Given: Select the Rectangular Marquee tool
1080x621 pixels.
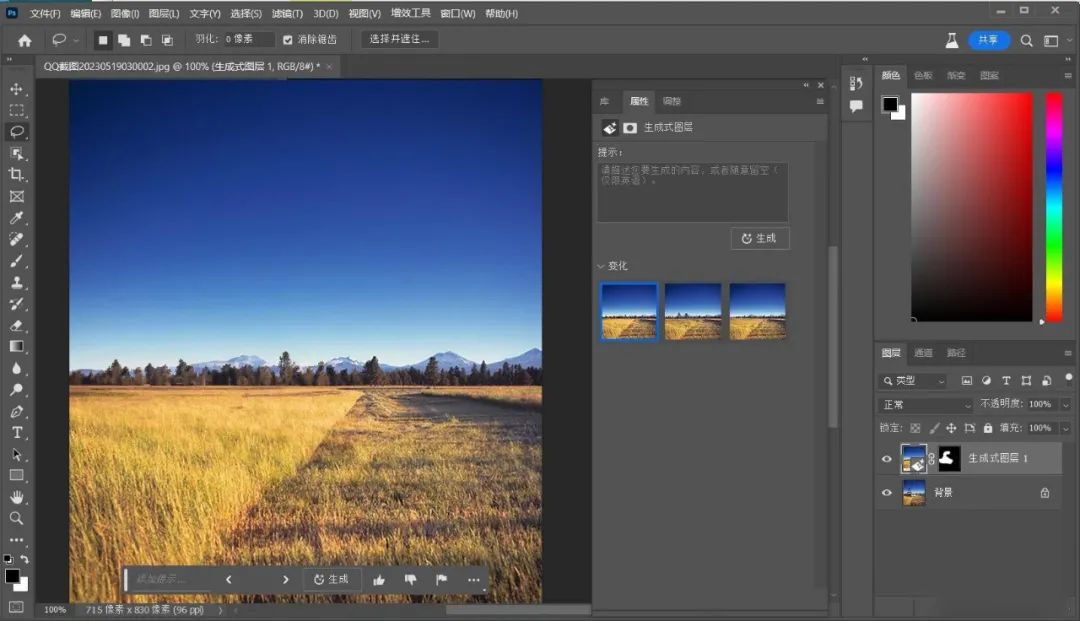Looking at the screenshot, I should (x=17, y=110).
